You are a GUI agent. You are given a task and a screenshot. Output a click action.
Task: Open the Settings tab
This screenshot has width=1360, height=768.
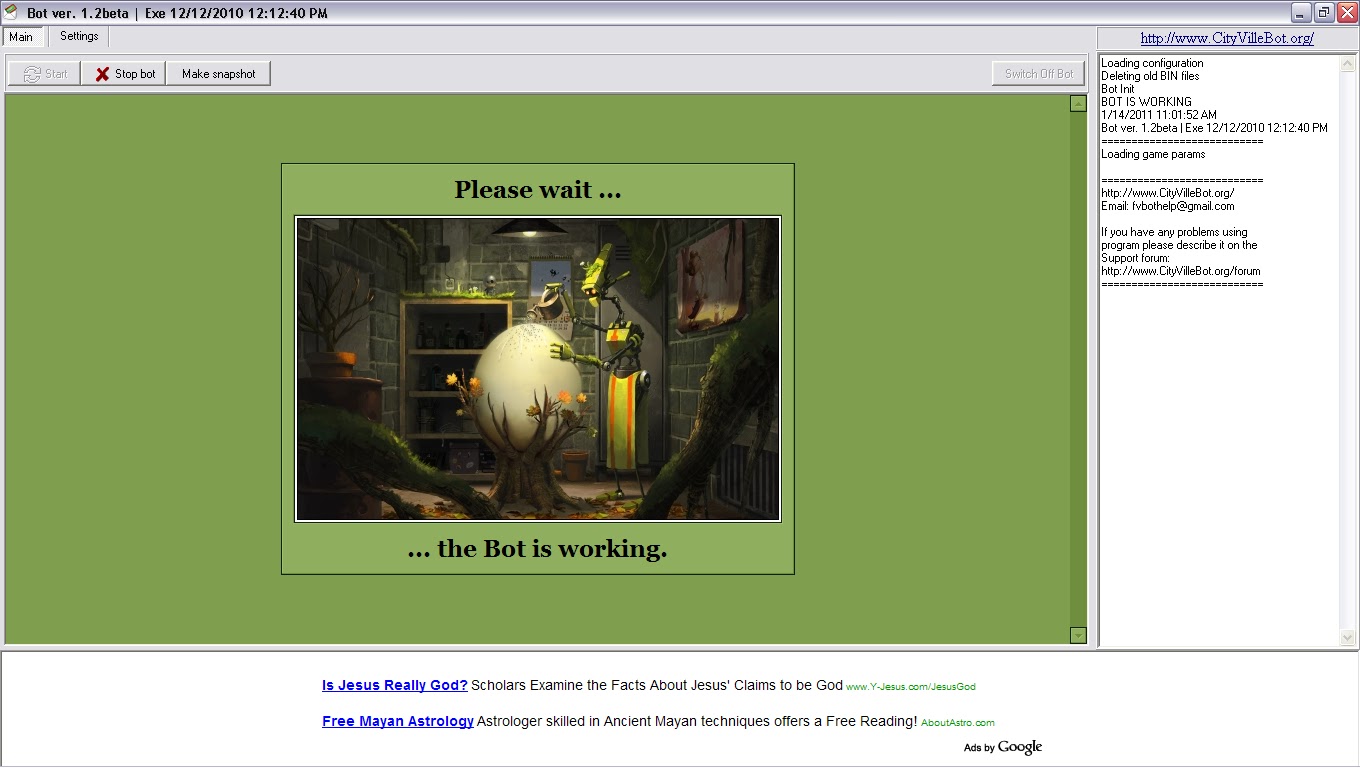pyautogui.click(x=79, y=36)
